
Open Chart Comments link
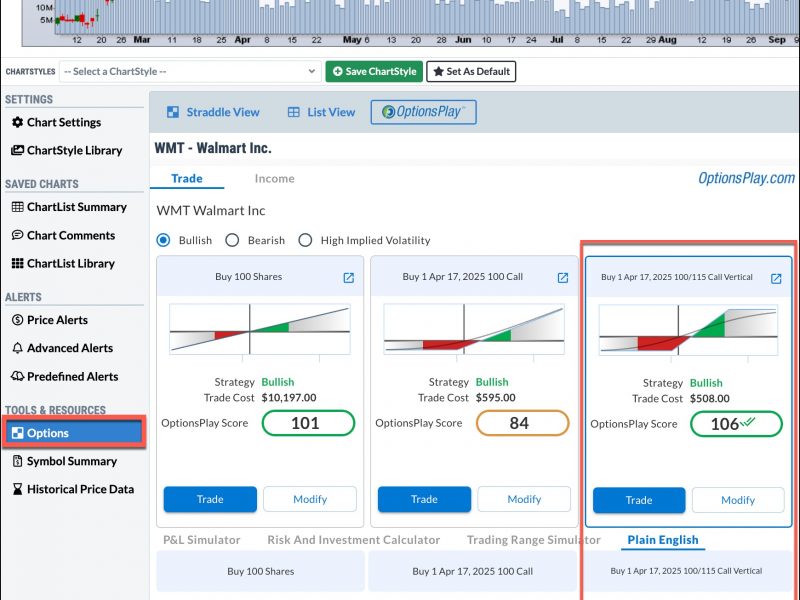71,235
